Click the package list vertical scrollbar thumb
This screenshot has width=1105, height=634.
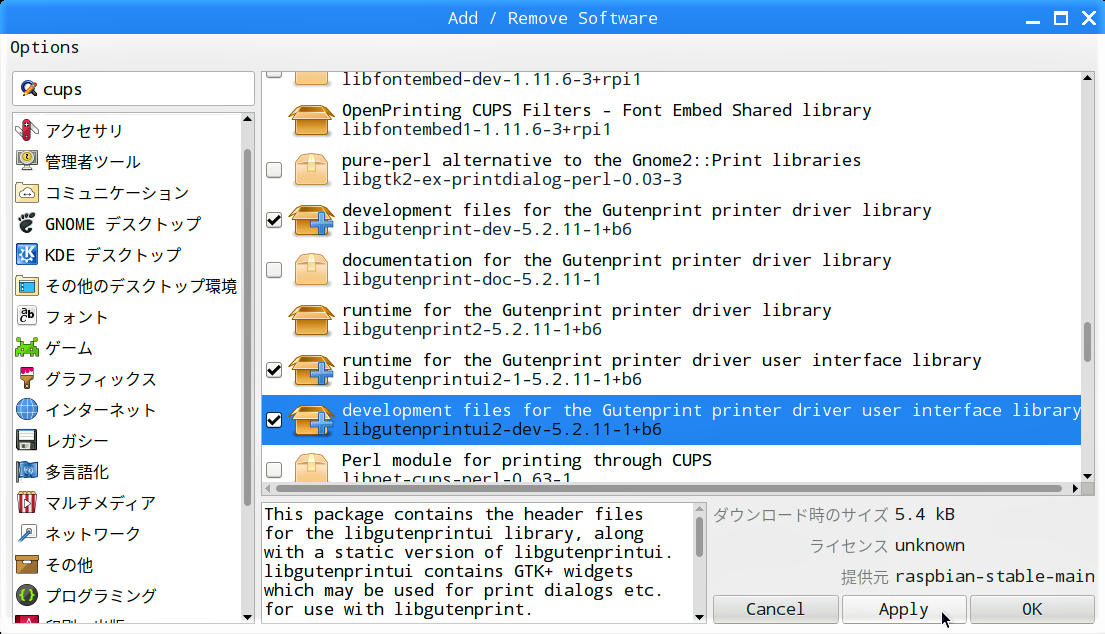[x=1087, y=341]
